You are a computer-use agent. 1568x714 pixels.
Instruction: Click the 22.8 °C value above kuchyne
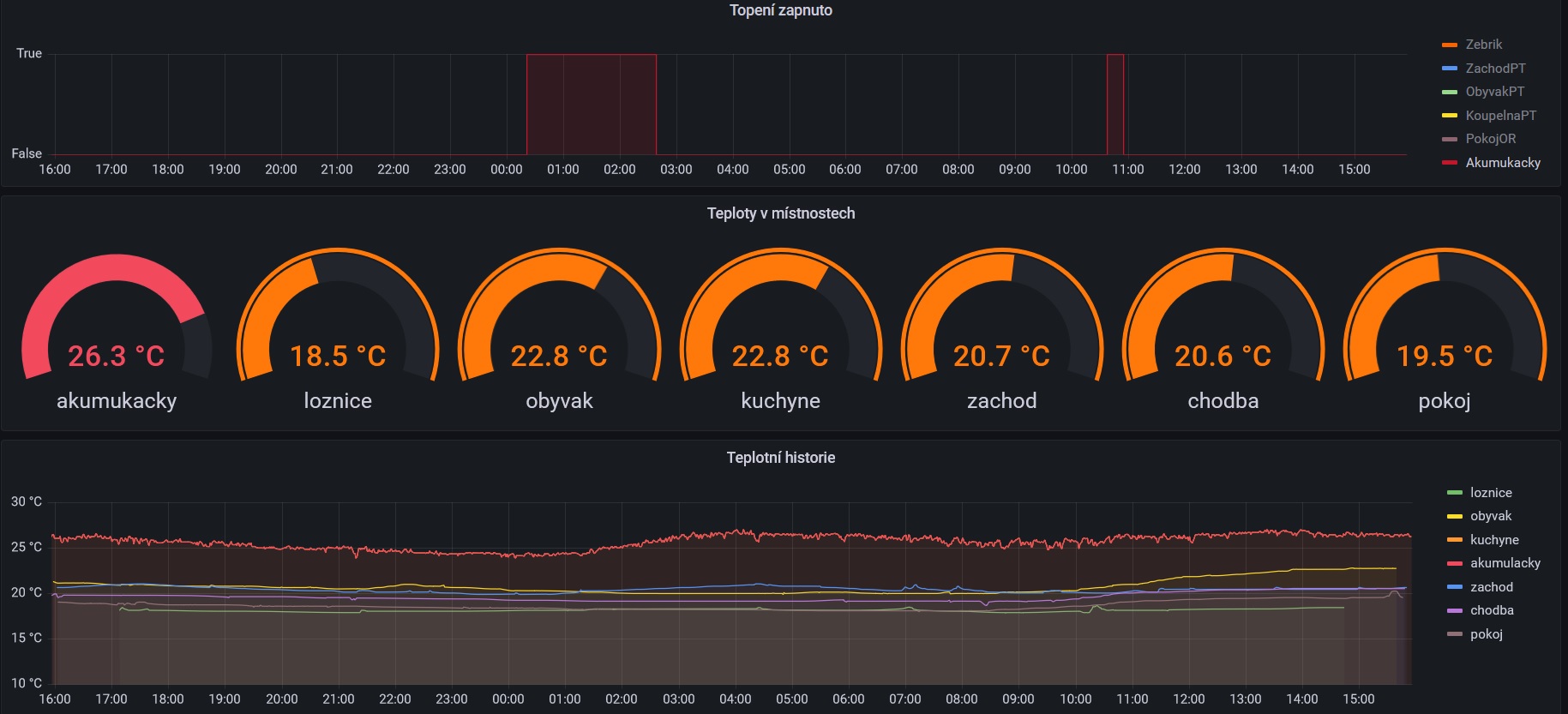tap(780, 356)
